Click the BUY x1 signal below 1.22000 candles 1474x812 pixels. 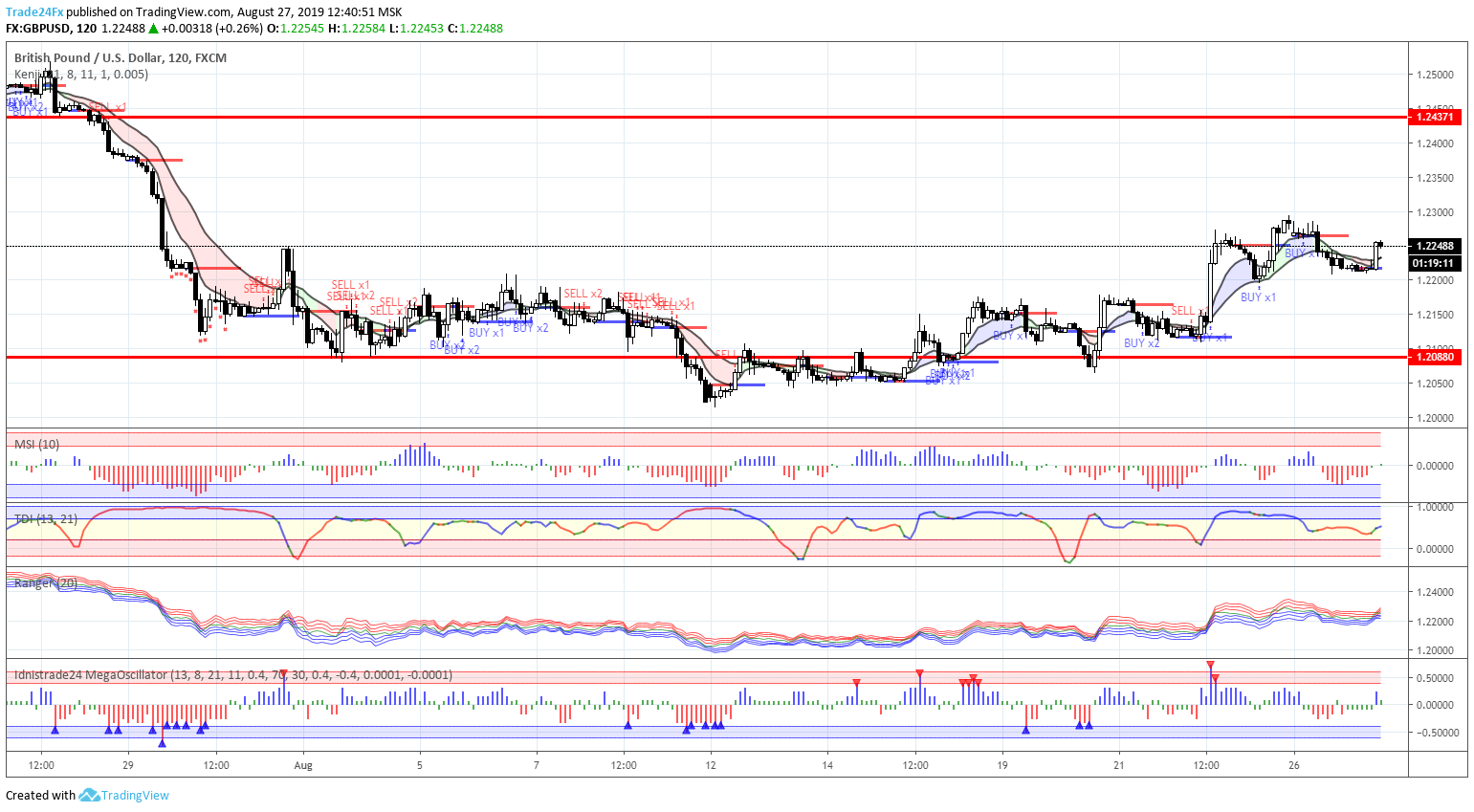1258,297
